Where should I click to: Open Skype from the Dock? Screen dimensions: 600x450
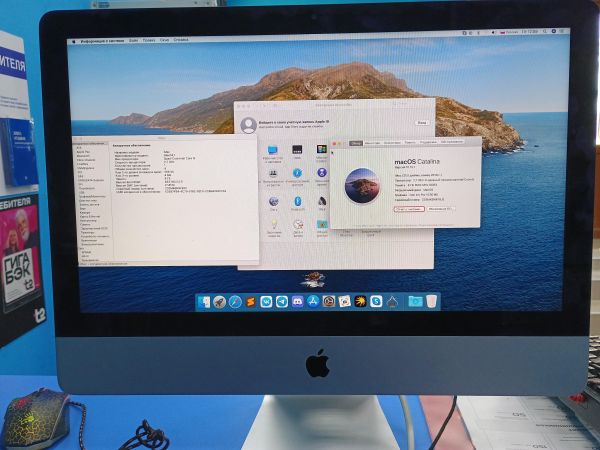pos(376,302)
